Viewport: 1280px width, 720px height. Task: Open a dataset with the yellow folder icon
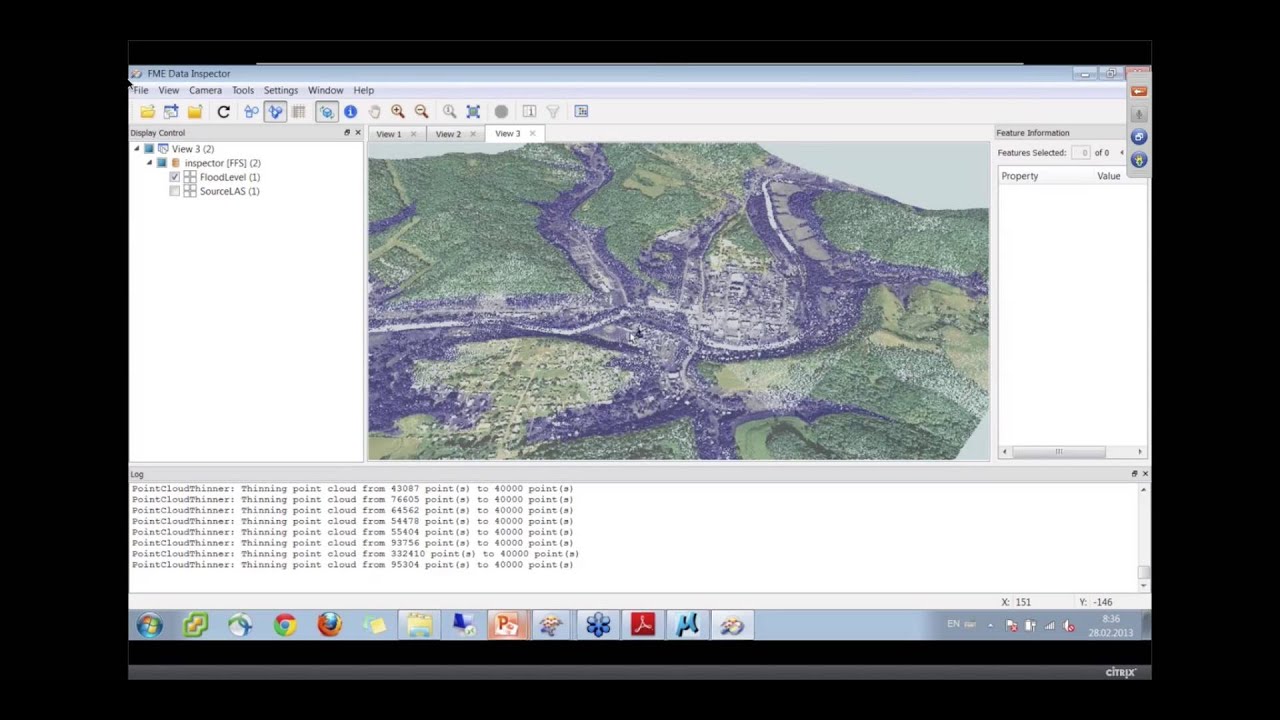point(147,112)
